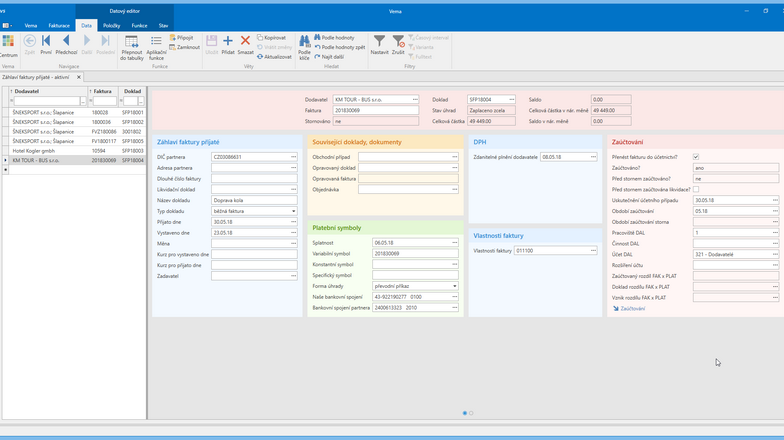Open the Fakturace ribbon tab
Screen dimensions: 784x440
click(x=59, y=25)
